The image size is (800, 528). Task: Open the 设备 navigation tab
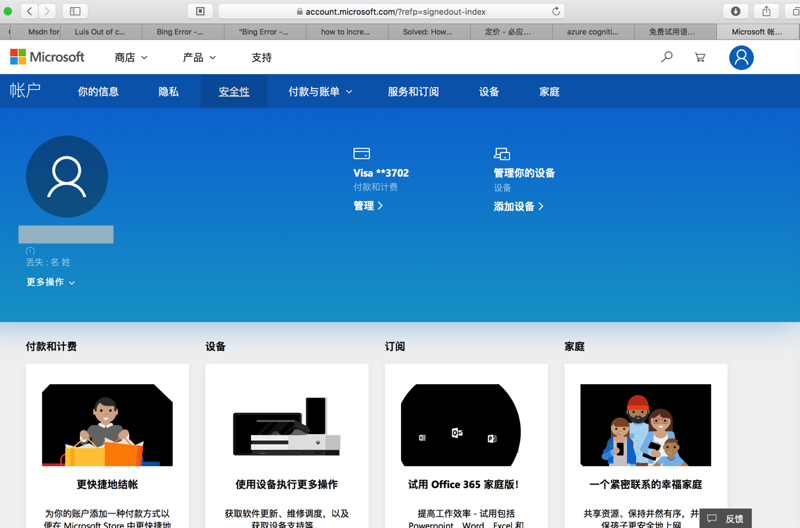pyautogui.click(x=489, y=92)
